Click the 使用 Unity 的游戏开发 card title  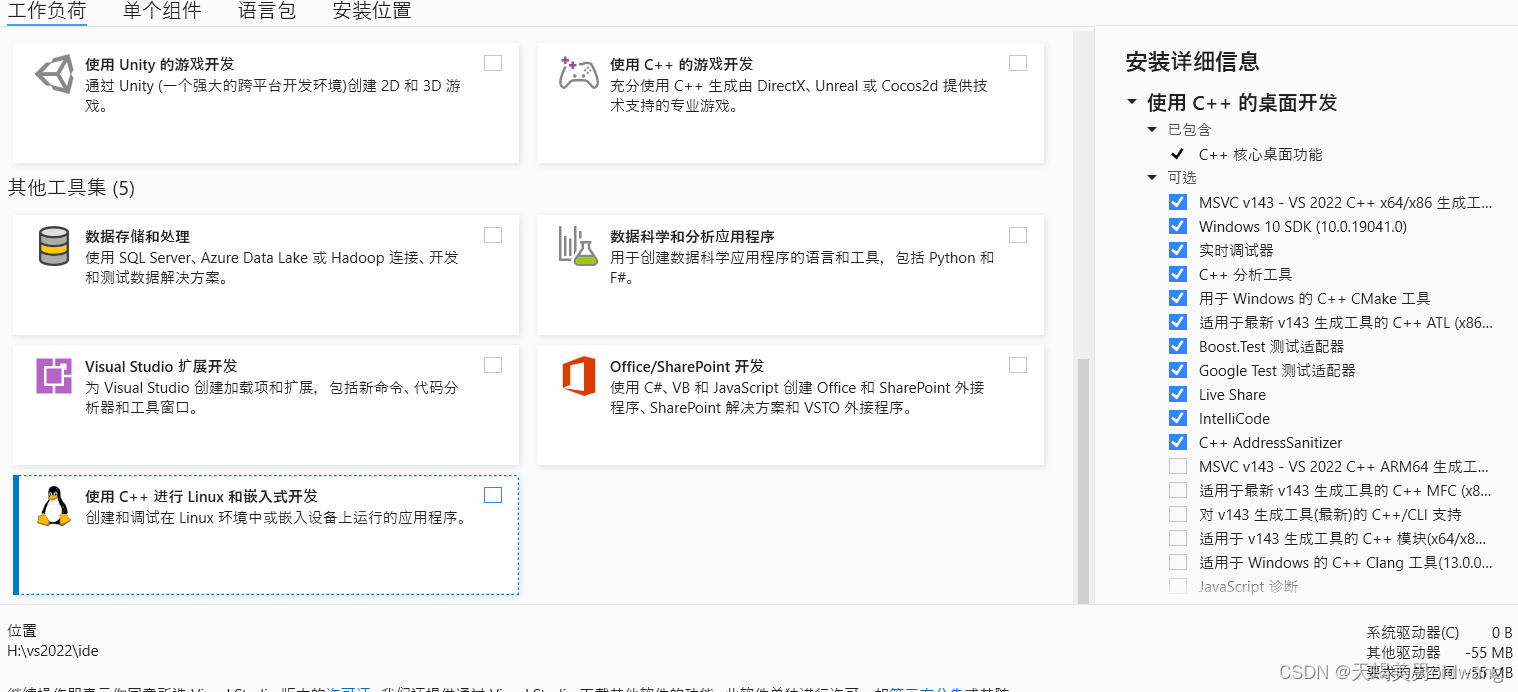159,64
